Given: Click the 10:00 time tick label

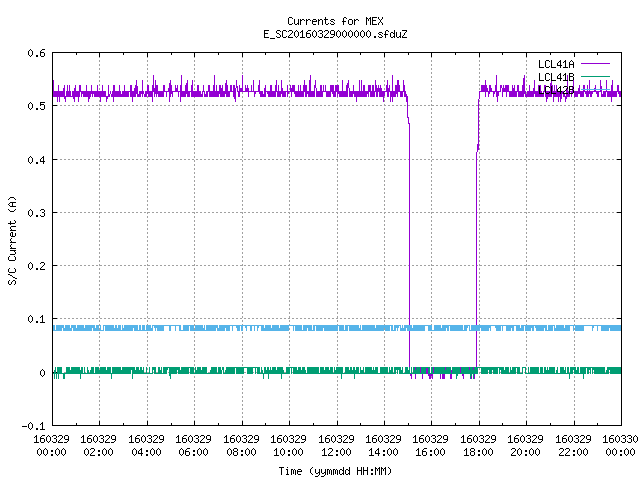Looking at the screenshot, I should click(288, 453).
